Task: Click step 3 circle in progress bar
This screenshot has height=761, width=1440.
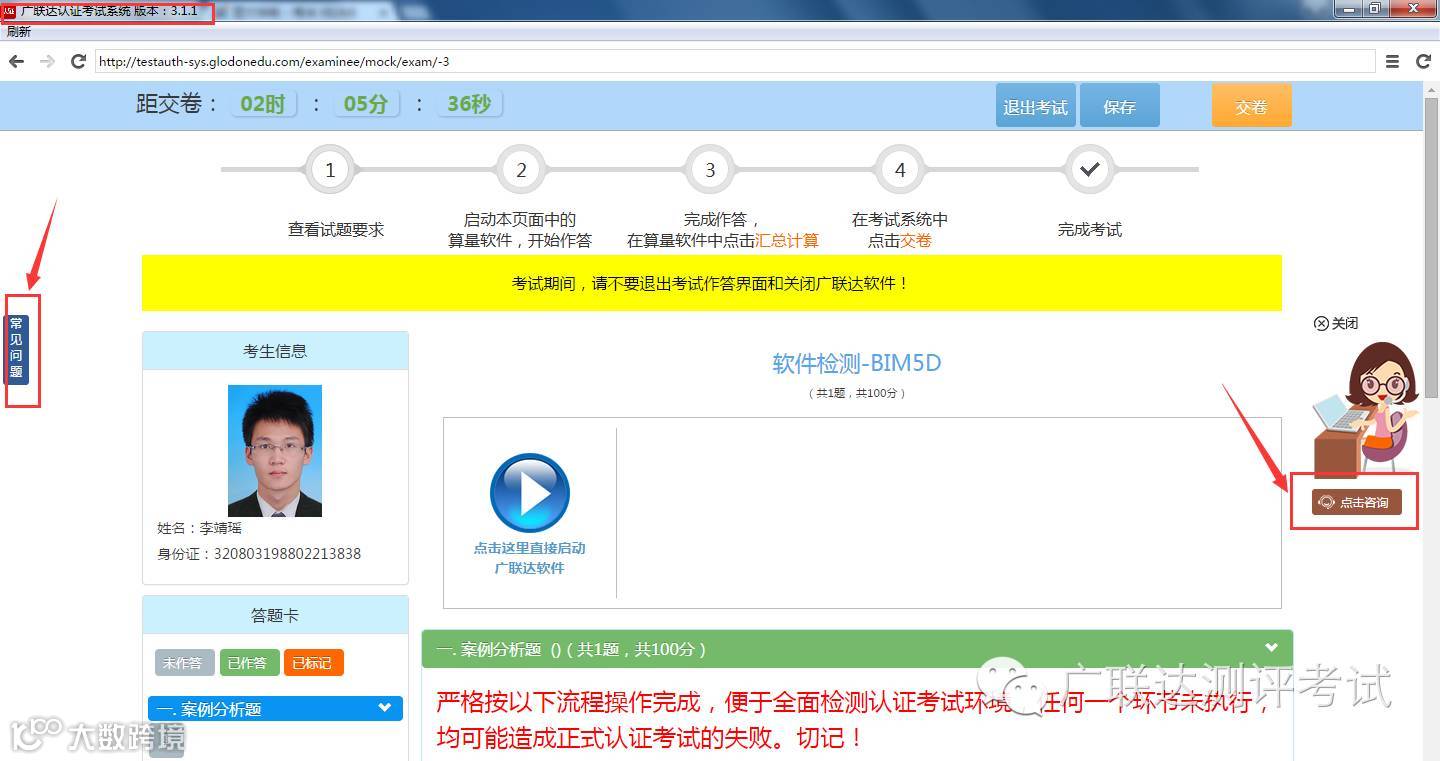Action: tap(710, 170)
